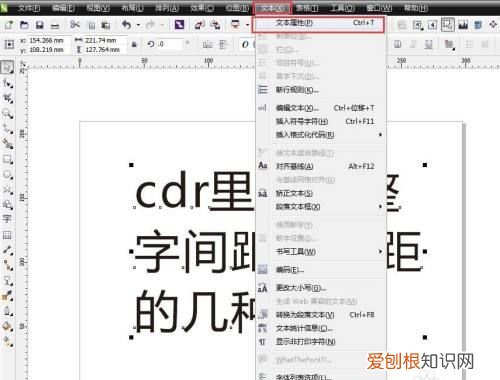Open the 帮助(H) menu
Image resolution: width=500 pixels, height=380 pixels.
[x=416, y=8]
